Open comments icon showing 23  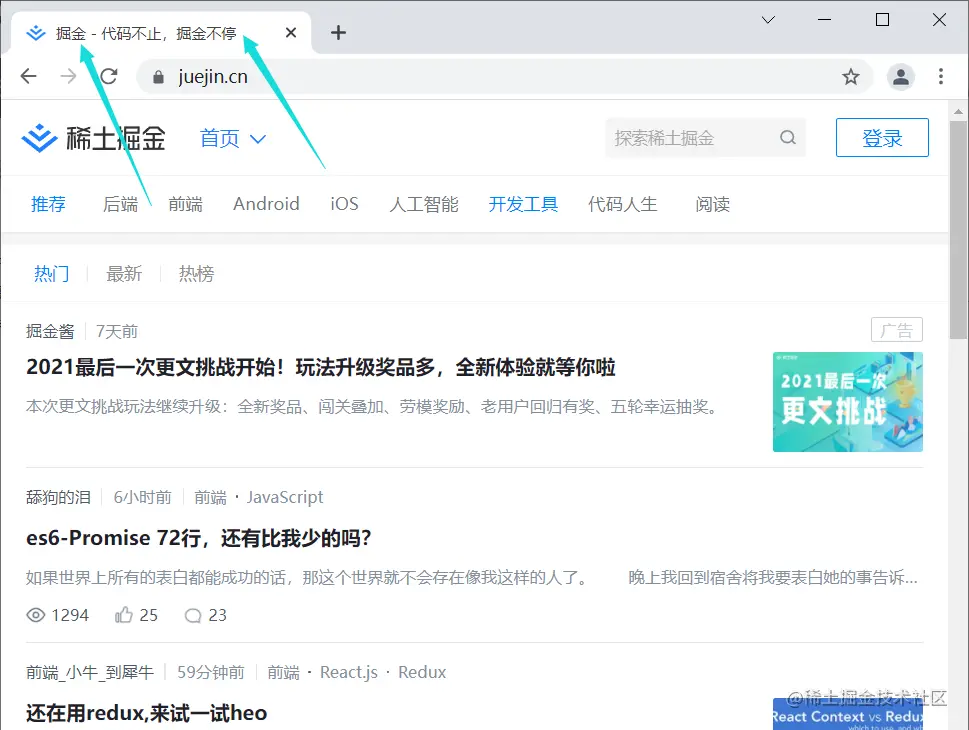tap(193, 616)
